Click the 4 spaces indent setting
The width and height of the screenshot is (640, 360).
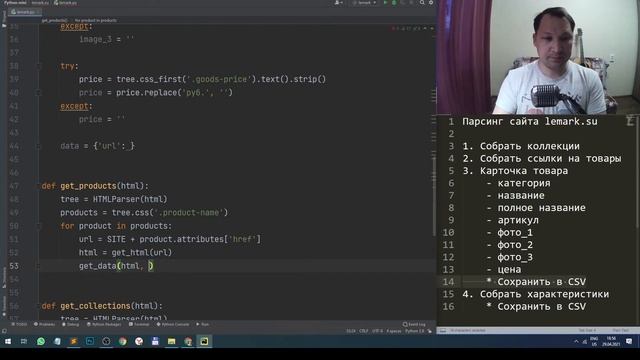[x=394, y=331]
